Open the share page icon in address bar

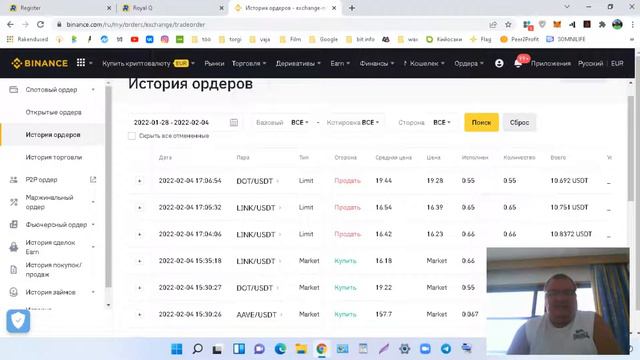[x=493, y=24]
